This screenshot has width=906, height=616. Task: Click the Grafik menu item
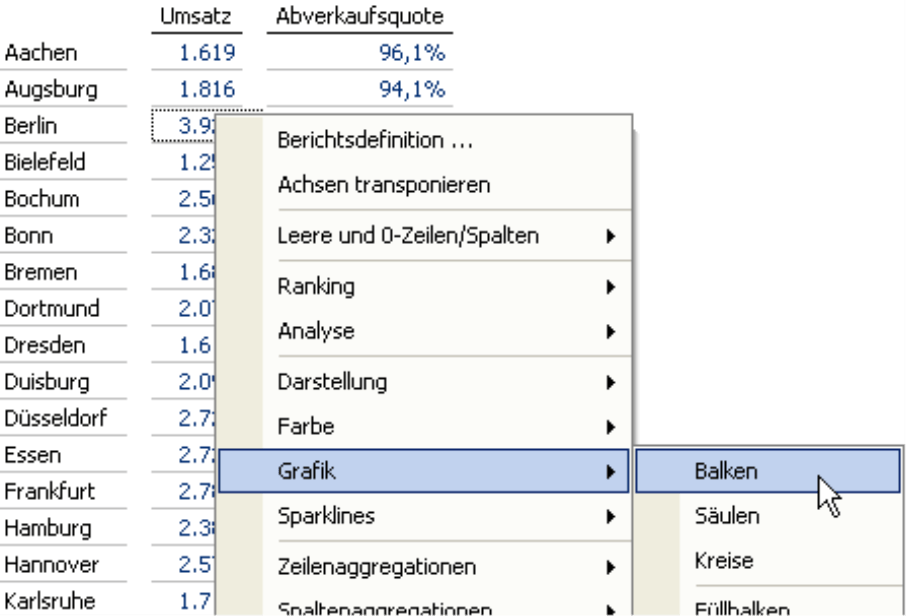pos(303,470)
